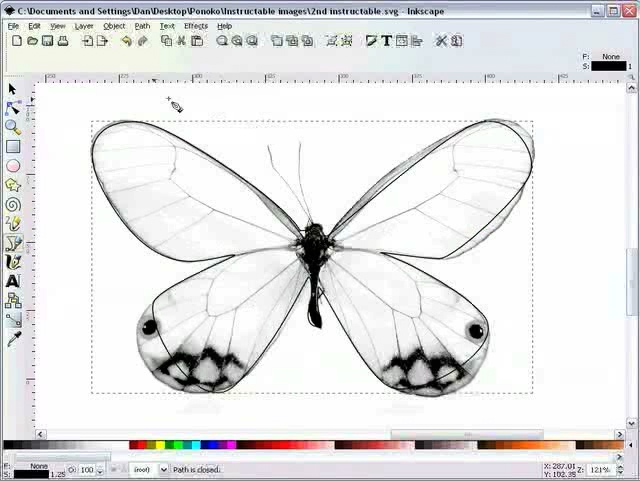The width and height of the screenshot is (640, 481).
Task: Click the black stroke swatch in status bar
Action: pyautogui.click(x=31, y=474)
